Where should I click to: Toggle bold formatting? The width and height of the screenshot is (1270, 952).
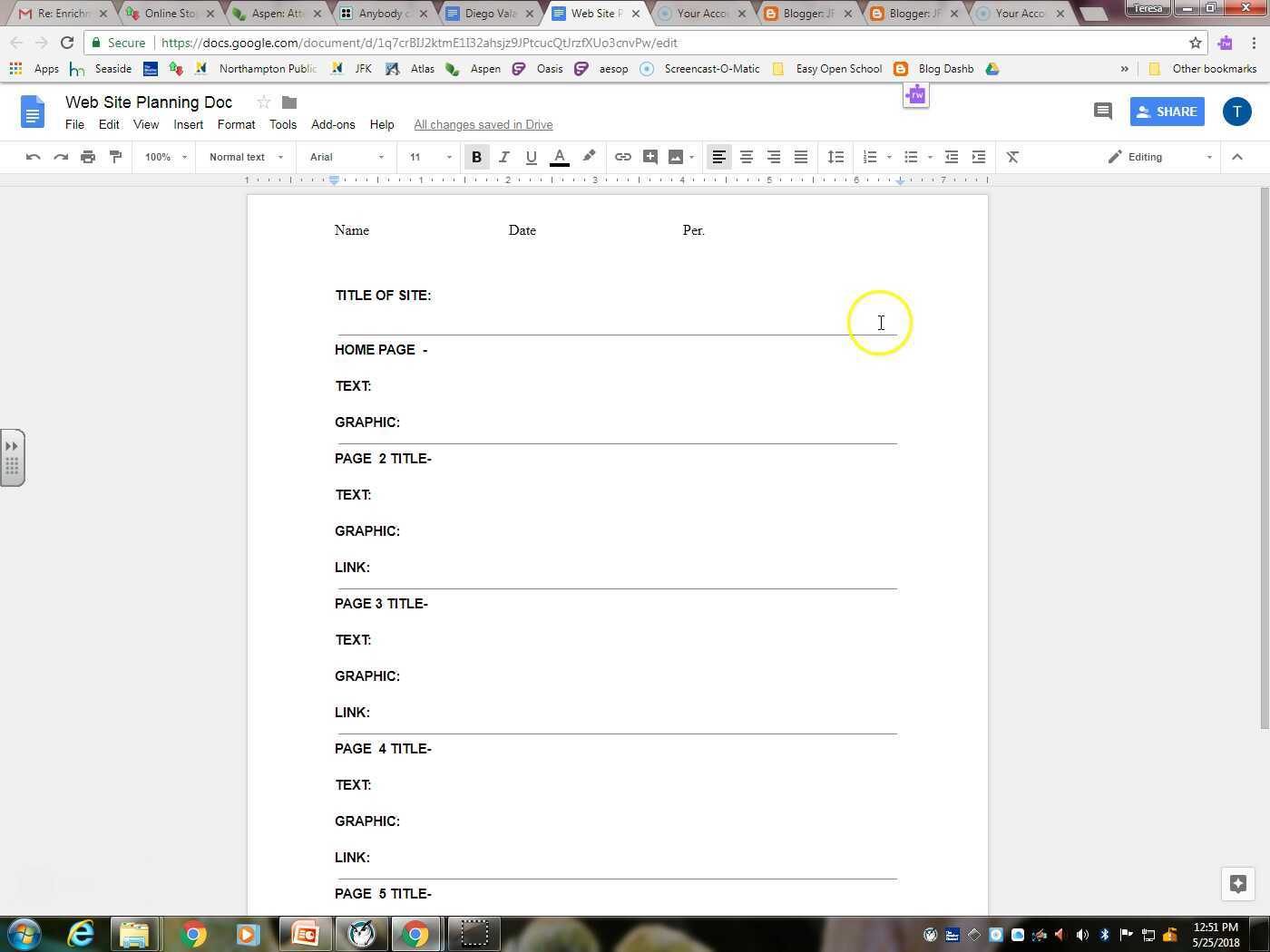pyautogui.click(x=476, y=156)
